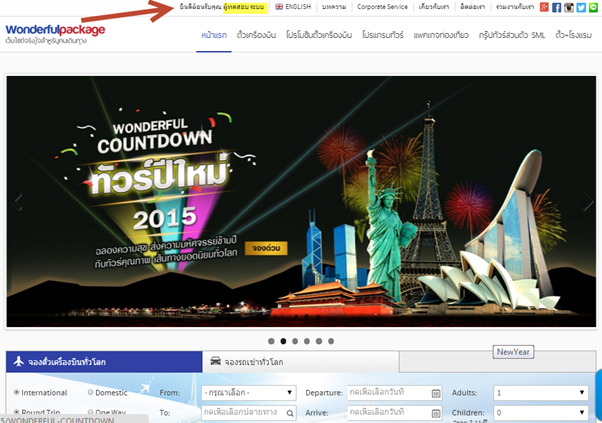Viewport: 602px width, 423px height.
Task: Click the To destination input field
Action: point(249,413)
